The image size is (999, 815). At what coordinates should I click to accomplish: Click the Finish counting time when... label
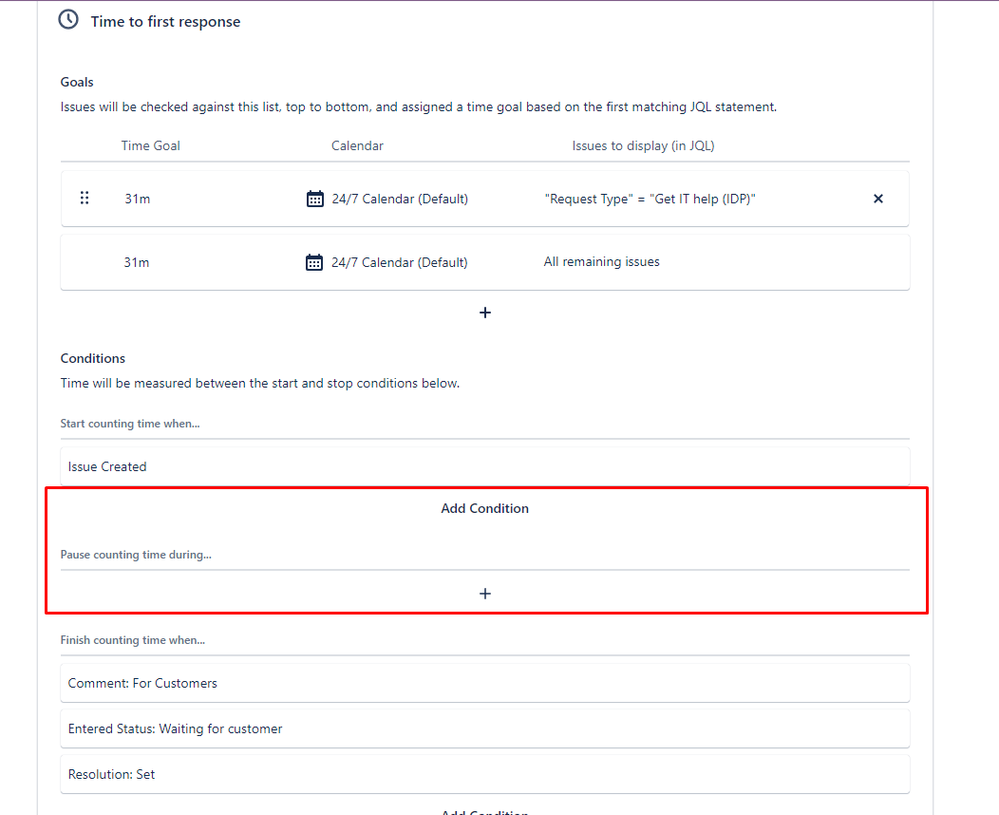click(x=133, y=640)
